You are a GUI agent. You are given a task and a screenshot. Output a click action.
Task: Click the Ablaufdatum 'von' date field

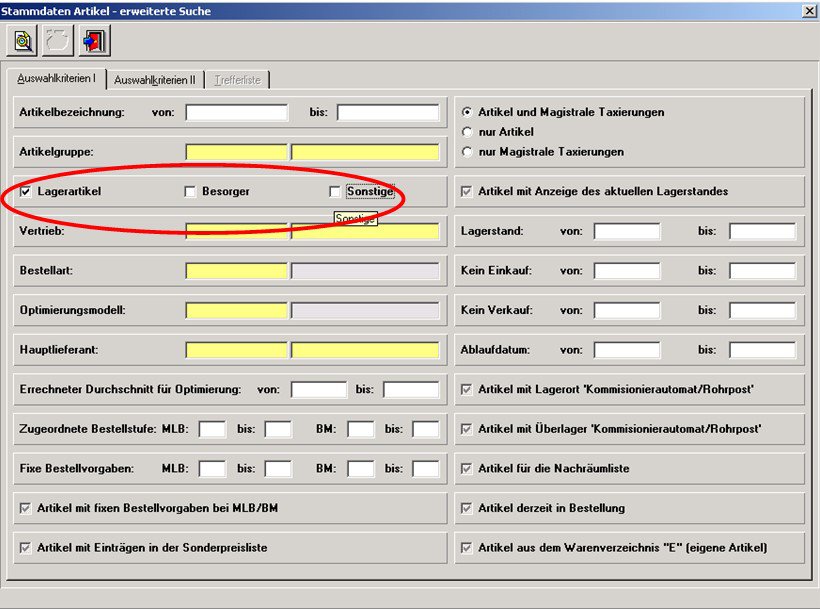[627, 350]
